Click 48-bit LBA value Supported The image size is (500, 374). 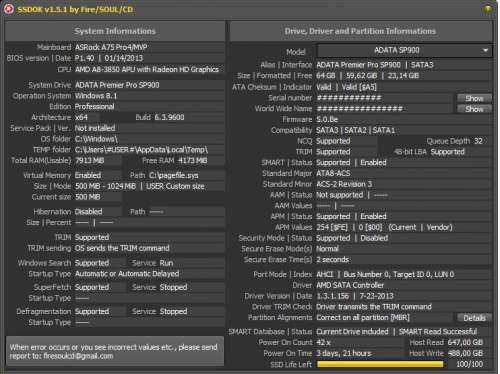tap(447, 152)
